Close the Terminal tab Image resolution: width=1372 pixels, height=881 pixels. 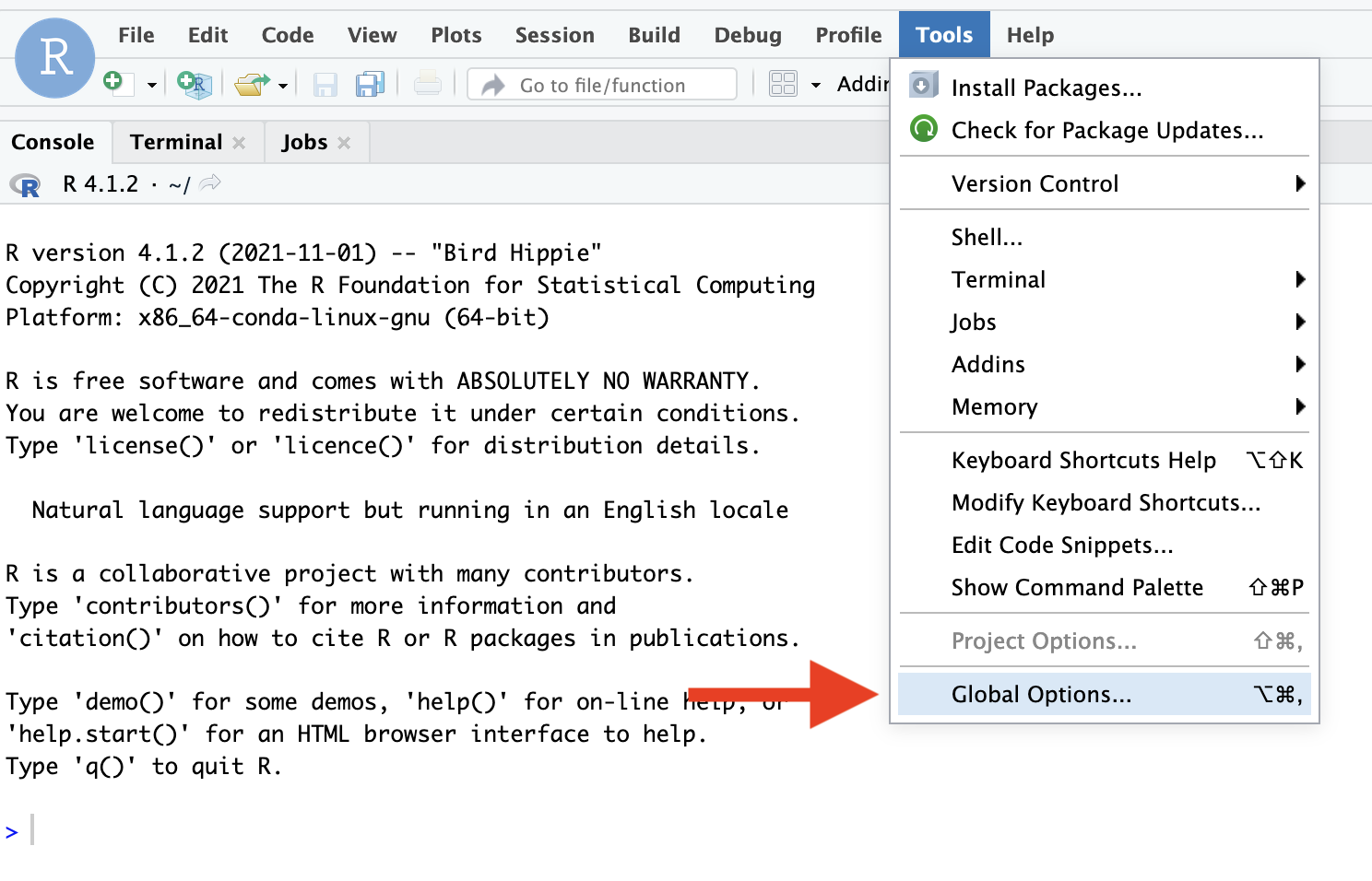coord(239,143)
